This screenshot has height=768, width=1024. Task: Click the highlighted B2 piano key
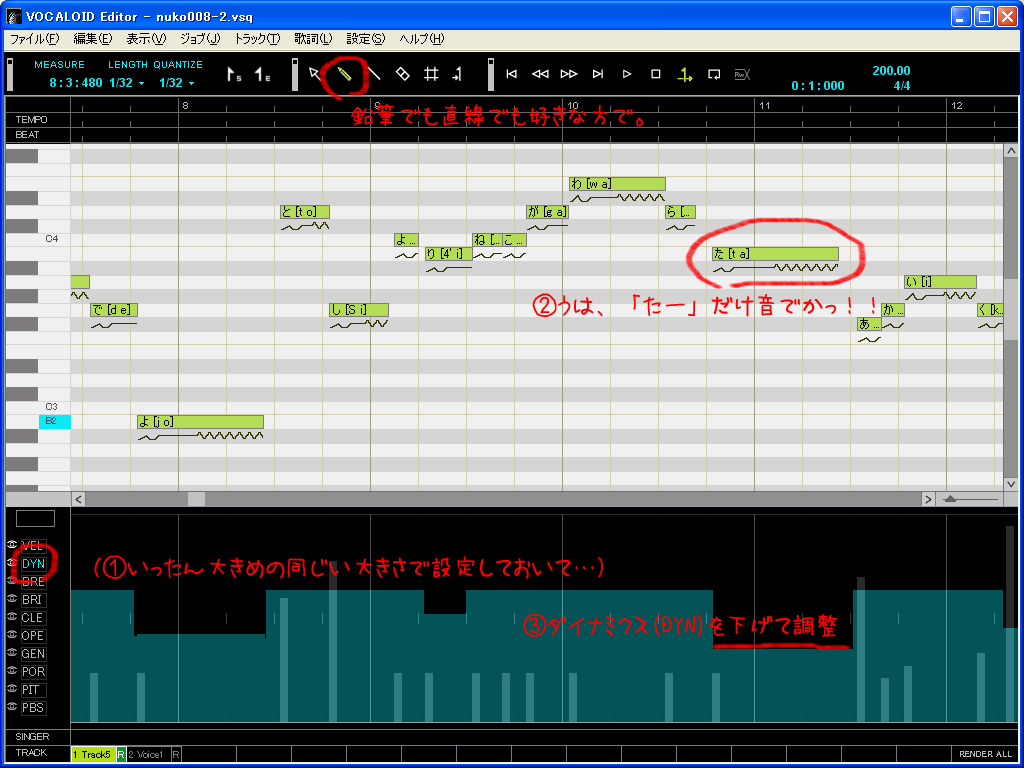[x=55, y=421]
